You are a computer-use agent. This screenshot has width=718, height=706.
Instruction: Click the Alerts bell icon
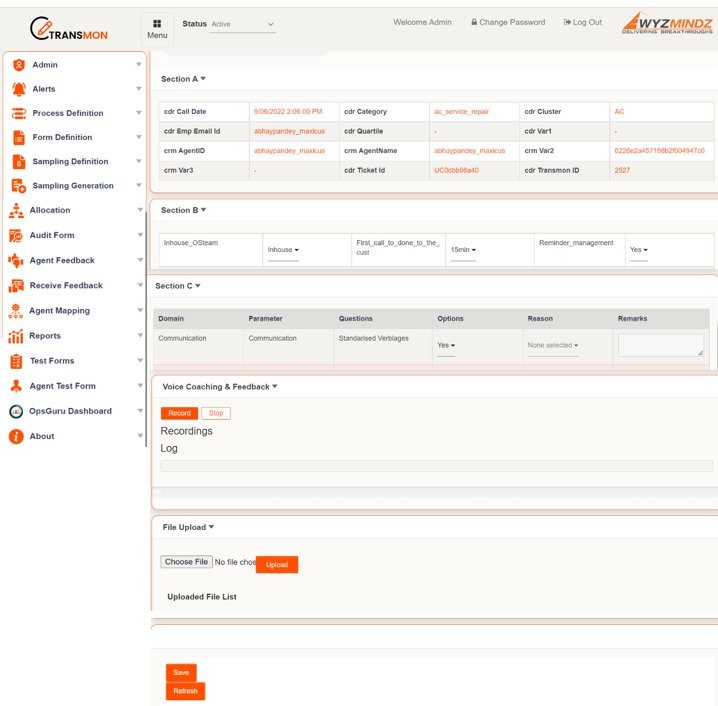[x=19, y=89]
